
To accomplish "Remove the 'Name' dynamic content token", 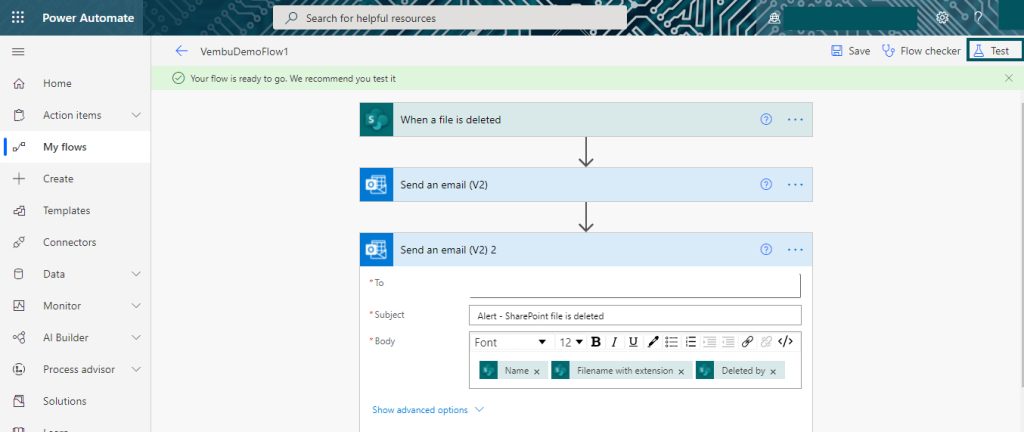I will coord(537,371).
